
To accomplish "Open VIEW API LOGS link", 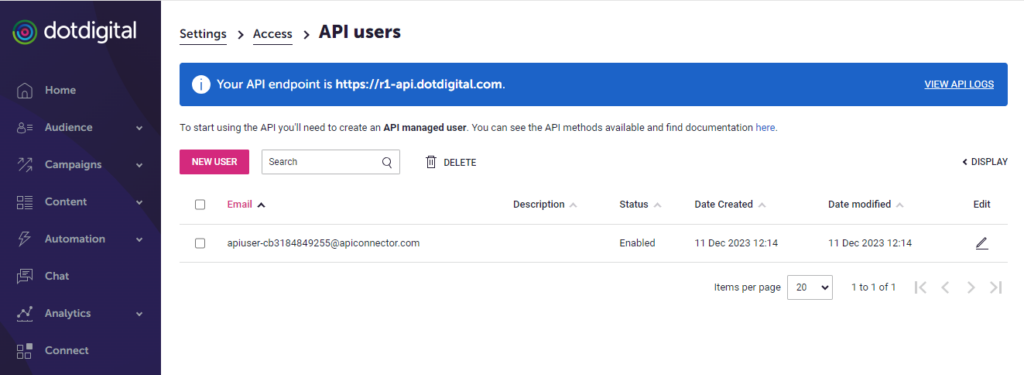I will coord(959,84).
